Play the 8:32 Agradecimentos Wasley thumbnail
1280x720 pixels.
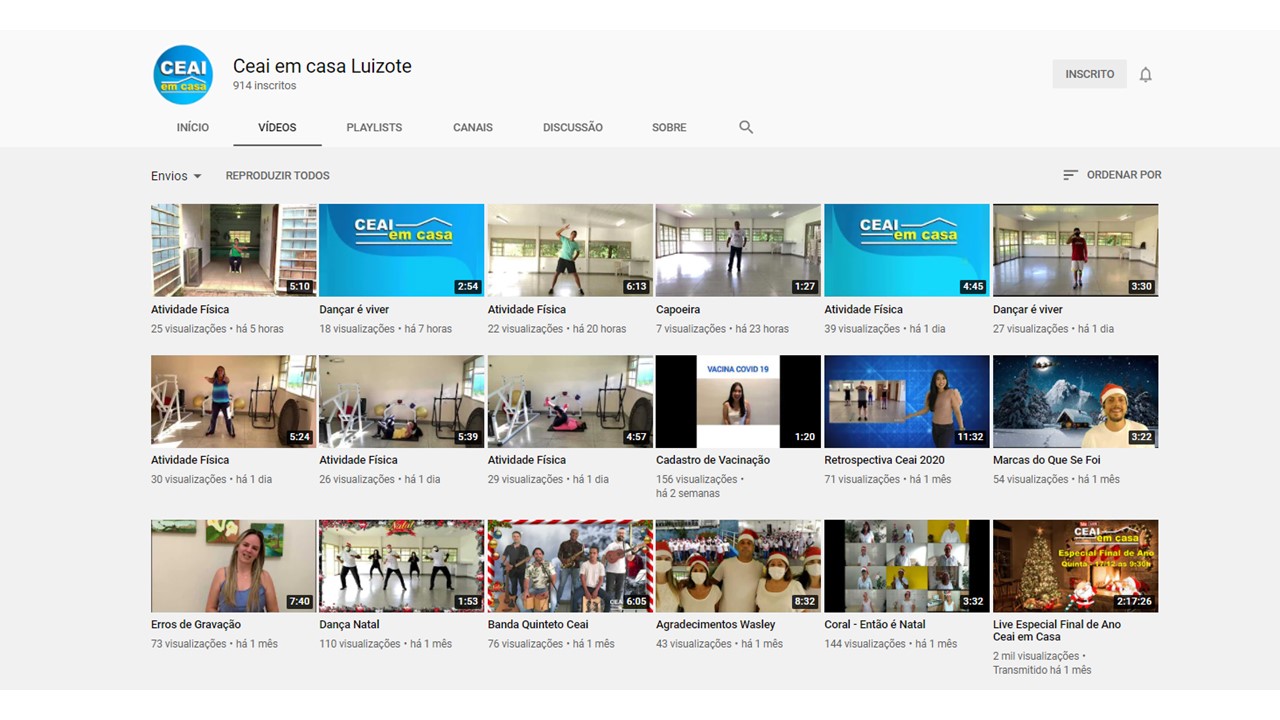738,566
